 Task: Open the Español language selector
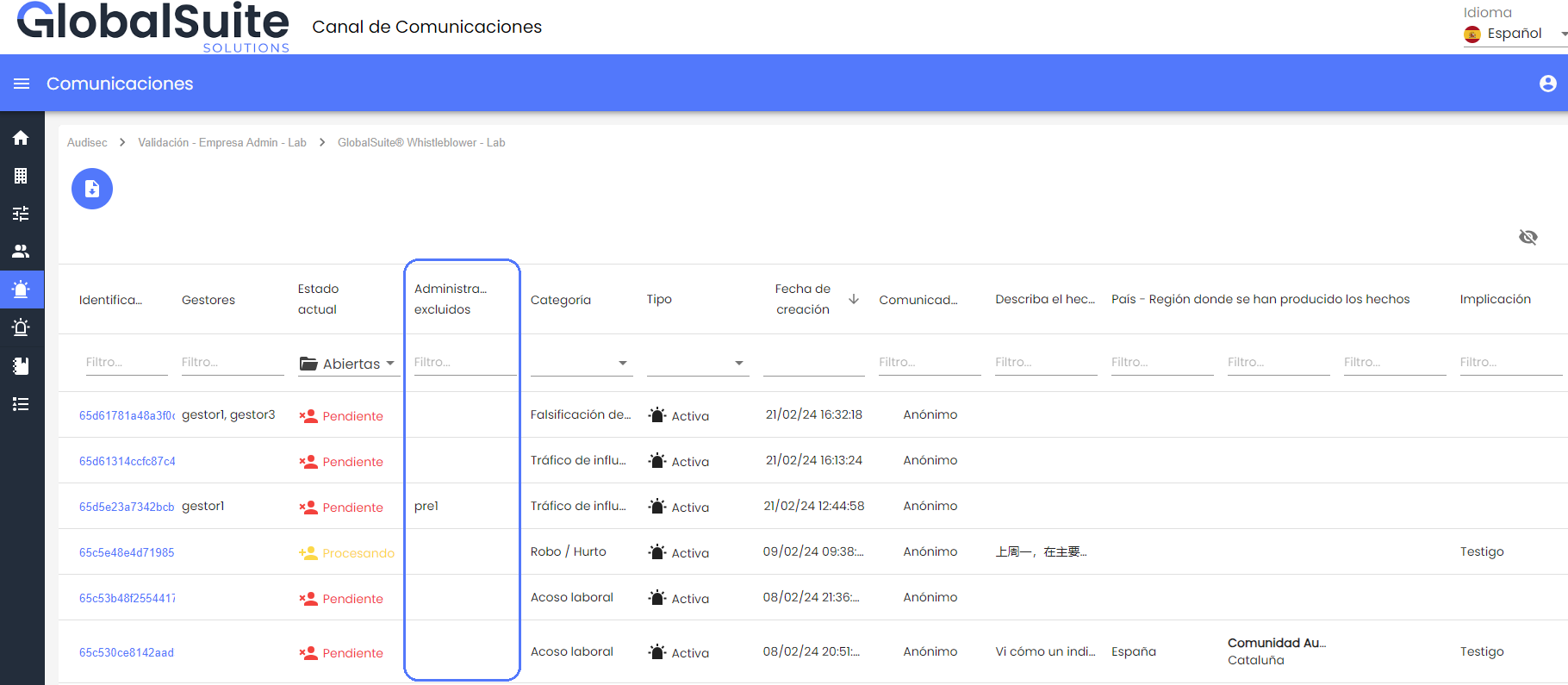(x=1515, y=34)
